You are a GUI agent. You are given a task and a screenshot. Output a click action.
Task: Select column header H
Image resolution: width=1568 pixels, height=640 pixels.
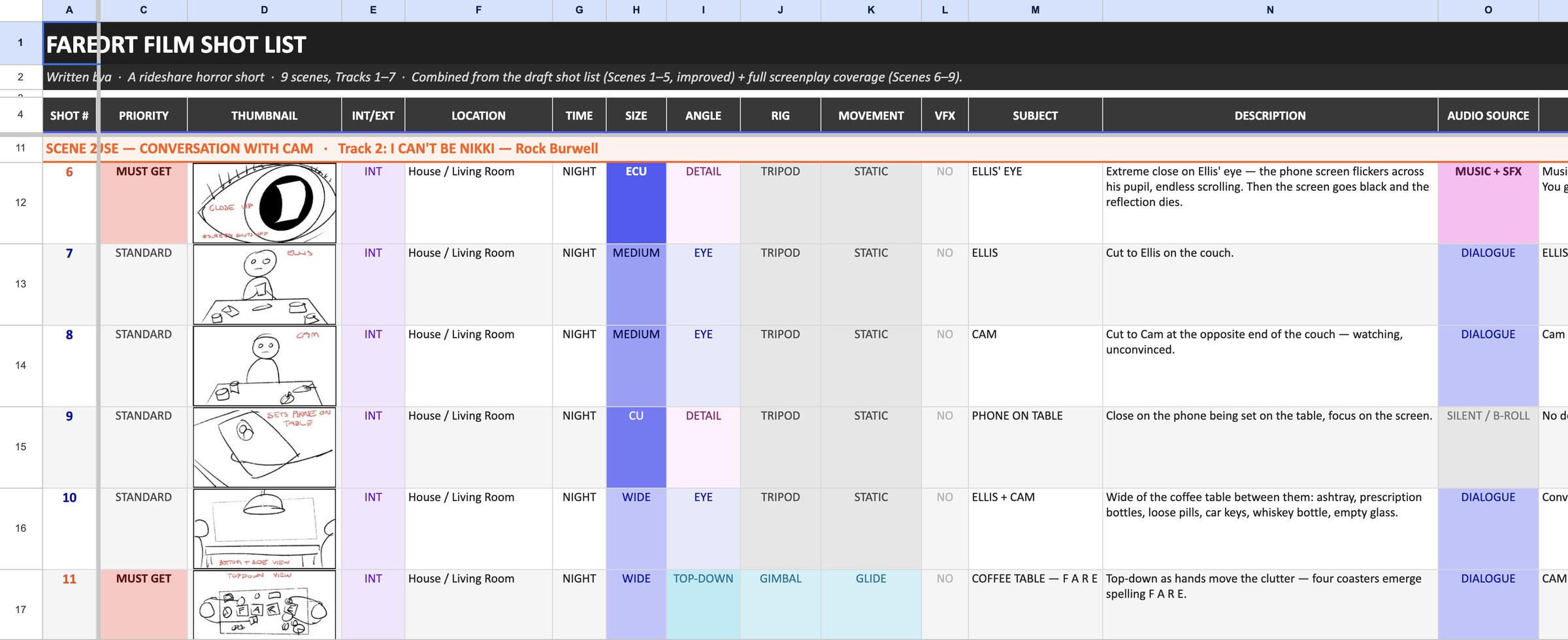[636, 10]
